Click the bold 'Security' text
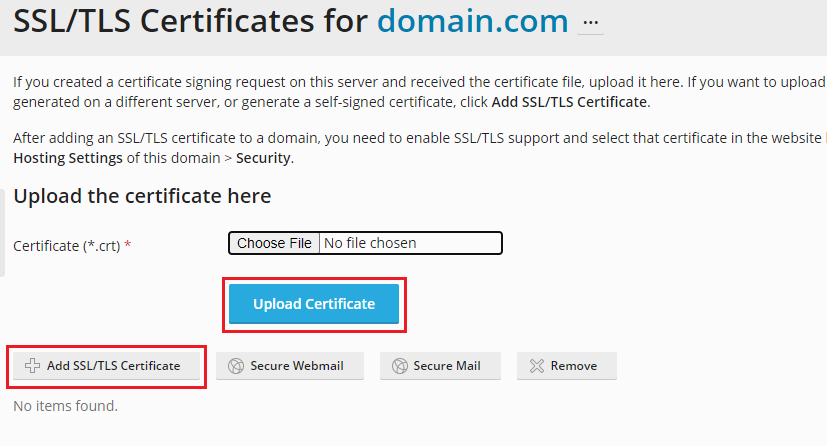 (264, 158)
